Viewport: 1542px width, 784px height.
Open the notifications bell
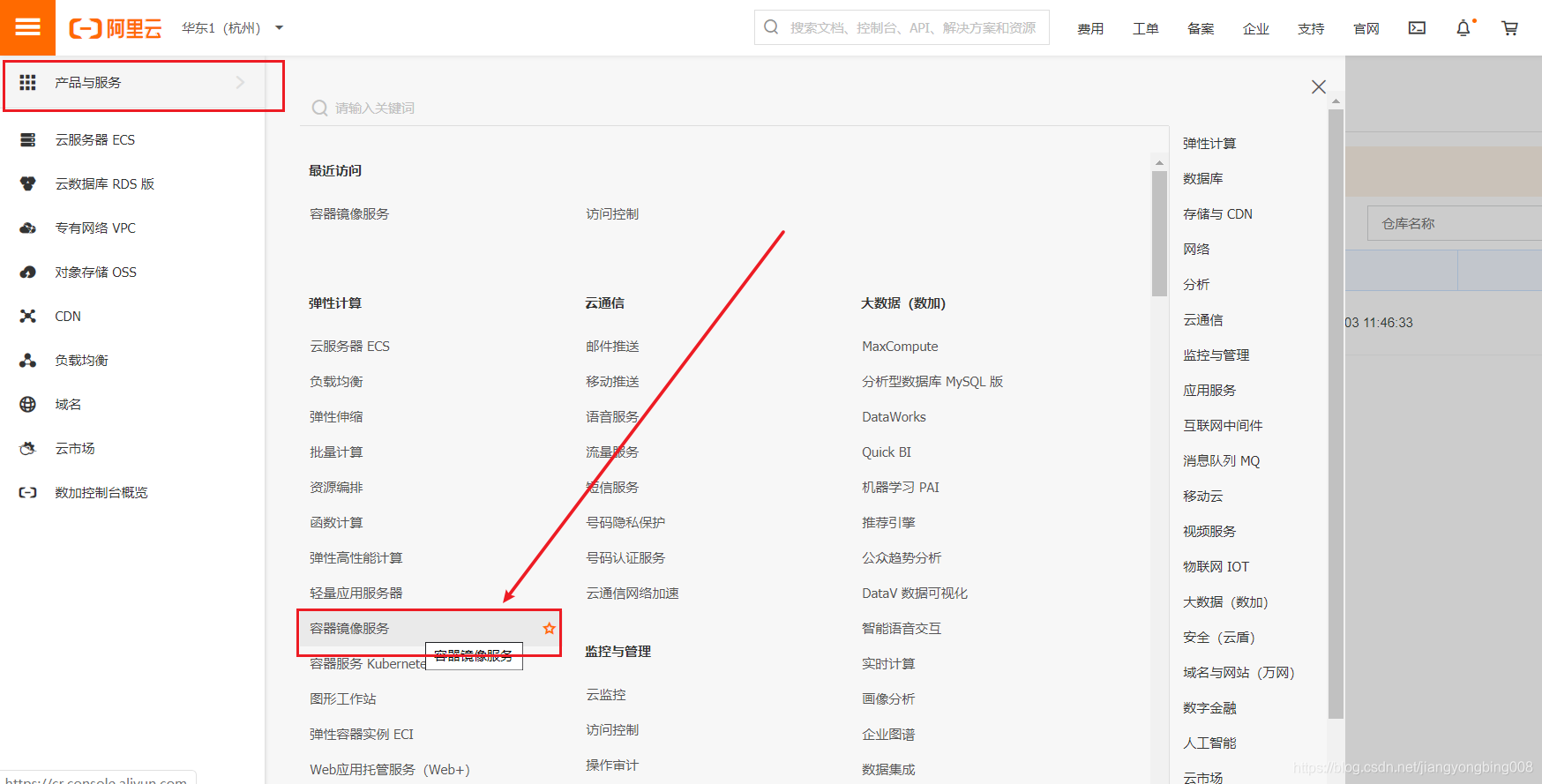1463,28
